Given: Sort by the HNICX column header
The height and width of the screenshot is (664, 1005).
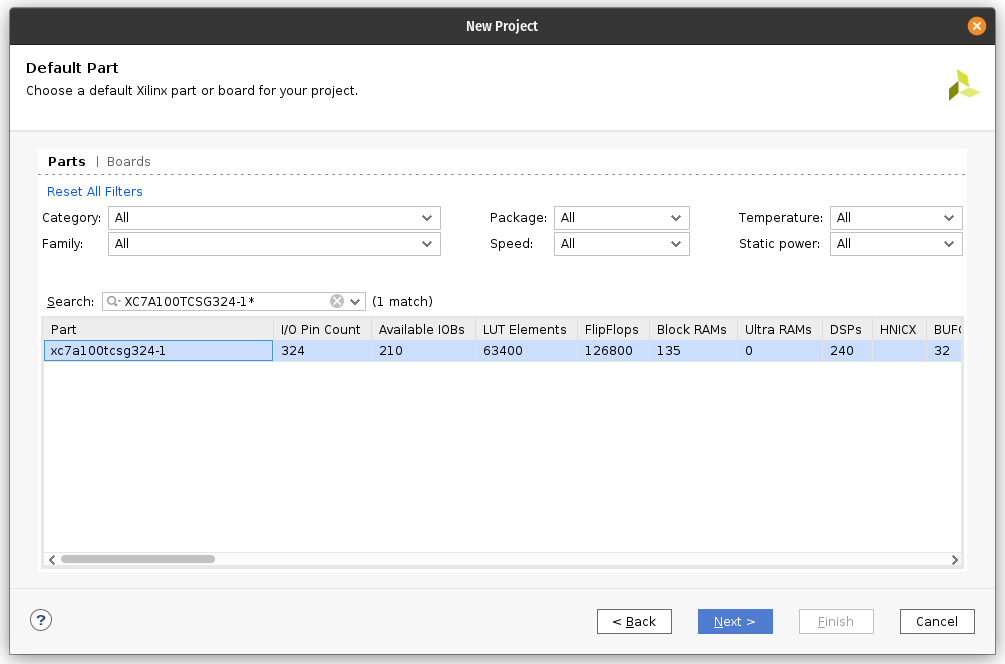Looking at the screenshot, I should point(899,329).
